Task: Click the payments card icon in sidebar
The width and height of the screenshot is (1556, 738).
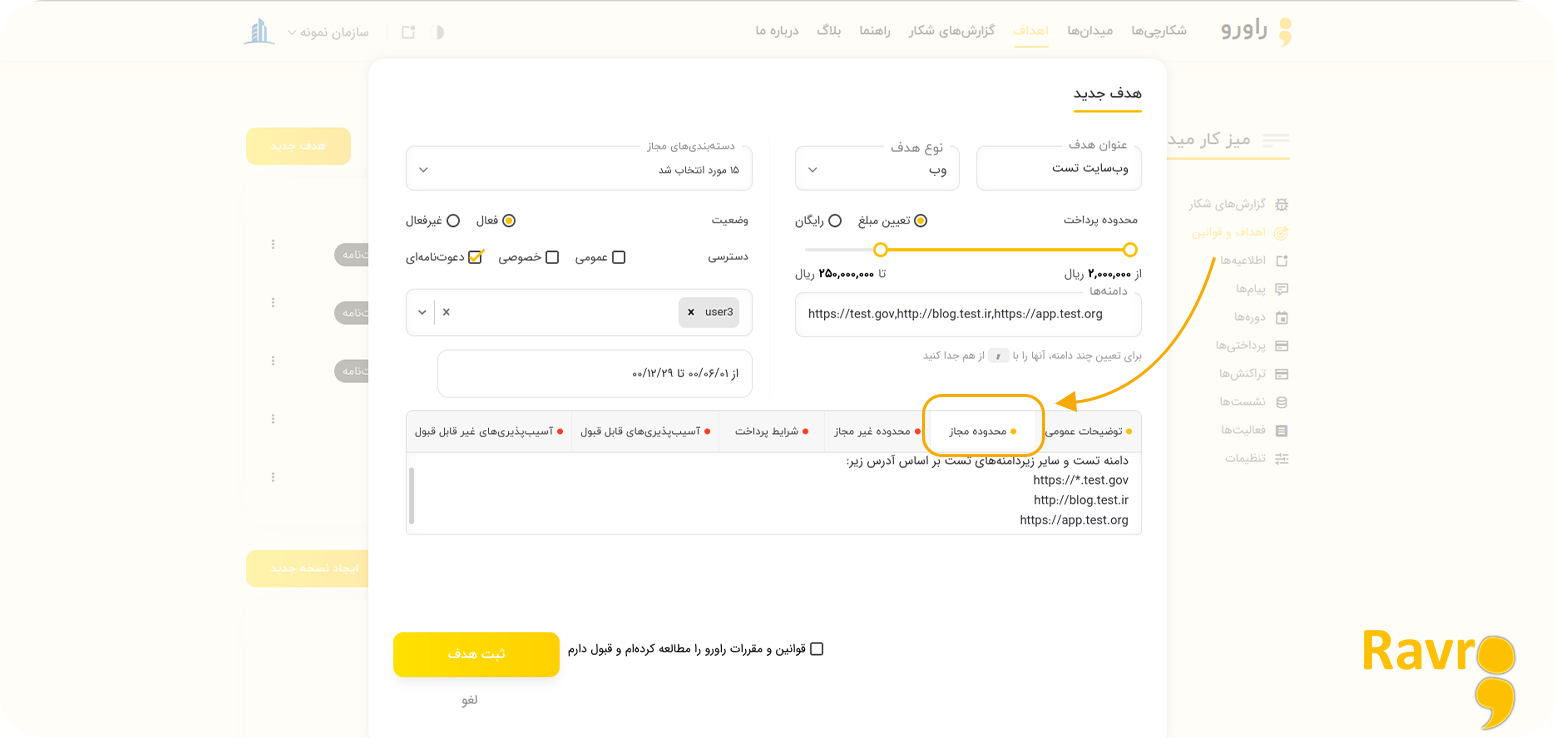Action: (1281, 346)
